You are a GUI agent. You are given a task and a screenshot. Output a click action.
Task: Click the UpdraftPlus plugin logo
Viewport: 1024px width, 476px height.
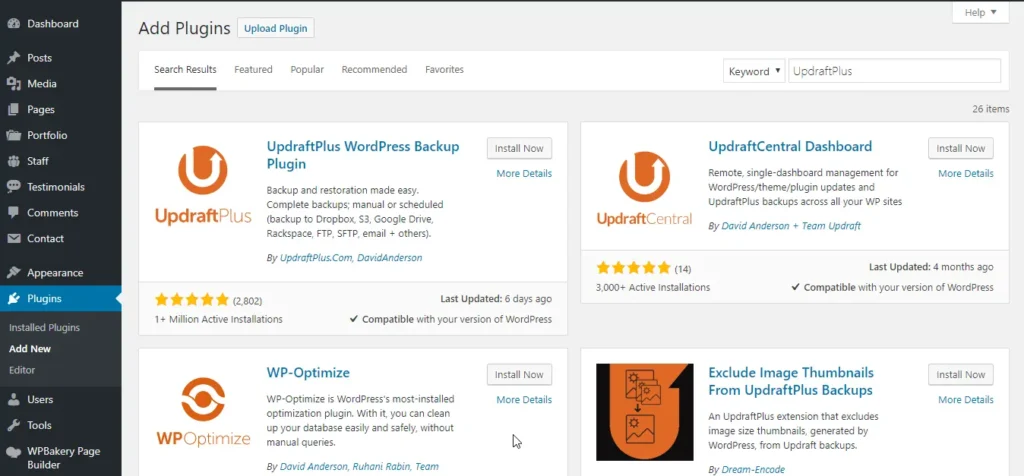pyautogui.click(x=203, y=186)
